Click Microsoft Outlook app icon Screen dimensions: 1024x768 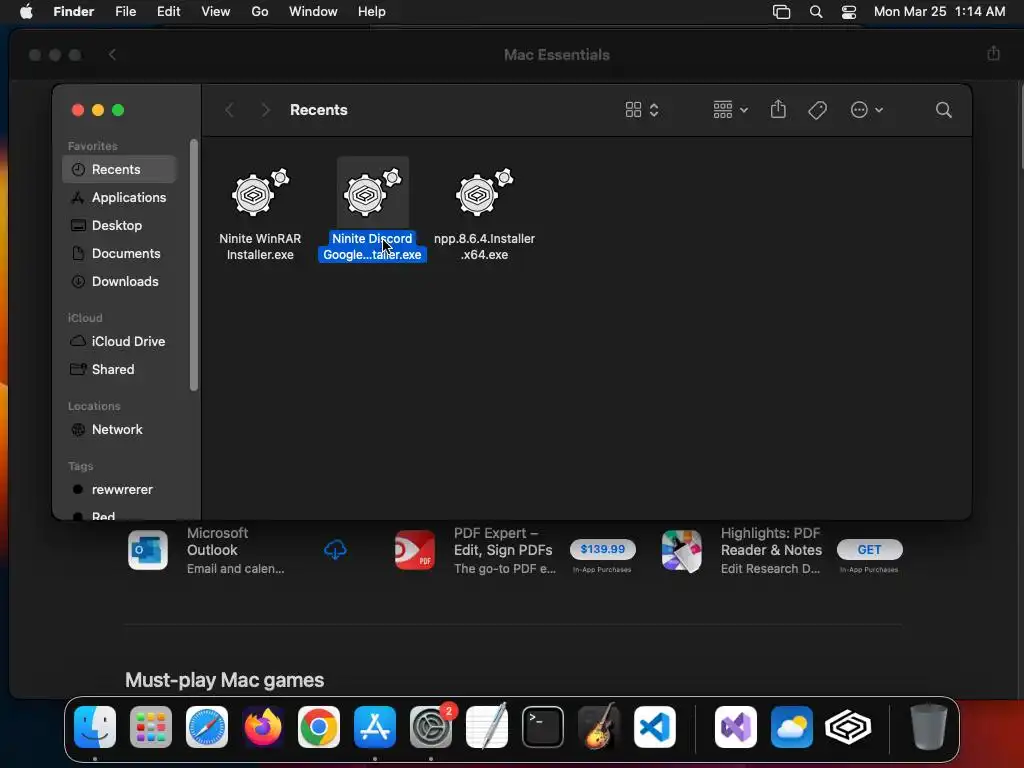click(x=148, y=550)
